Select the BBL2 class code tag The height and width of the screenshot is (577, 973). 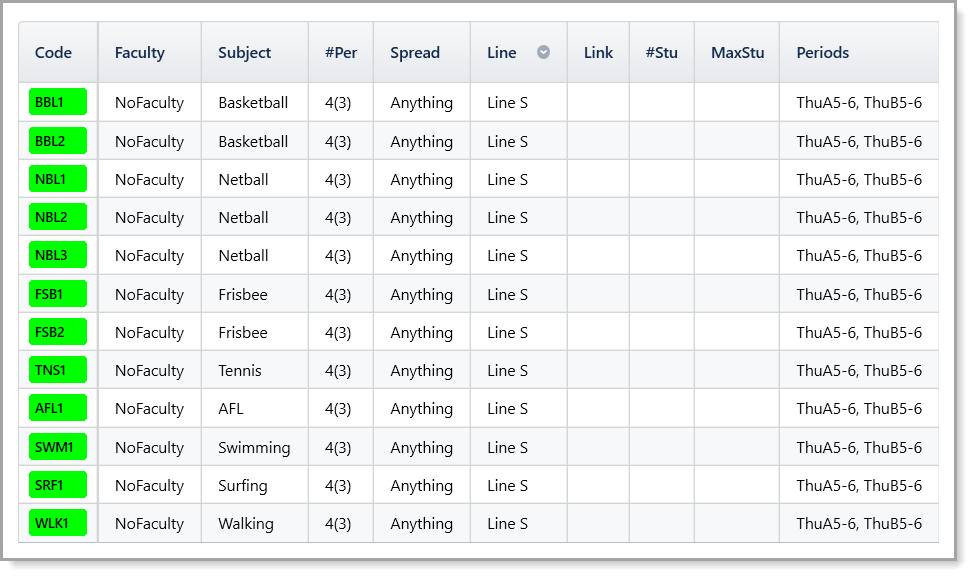58,141
